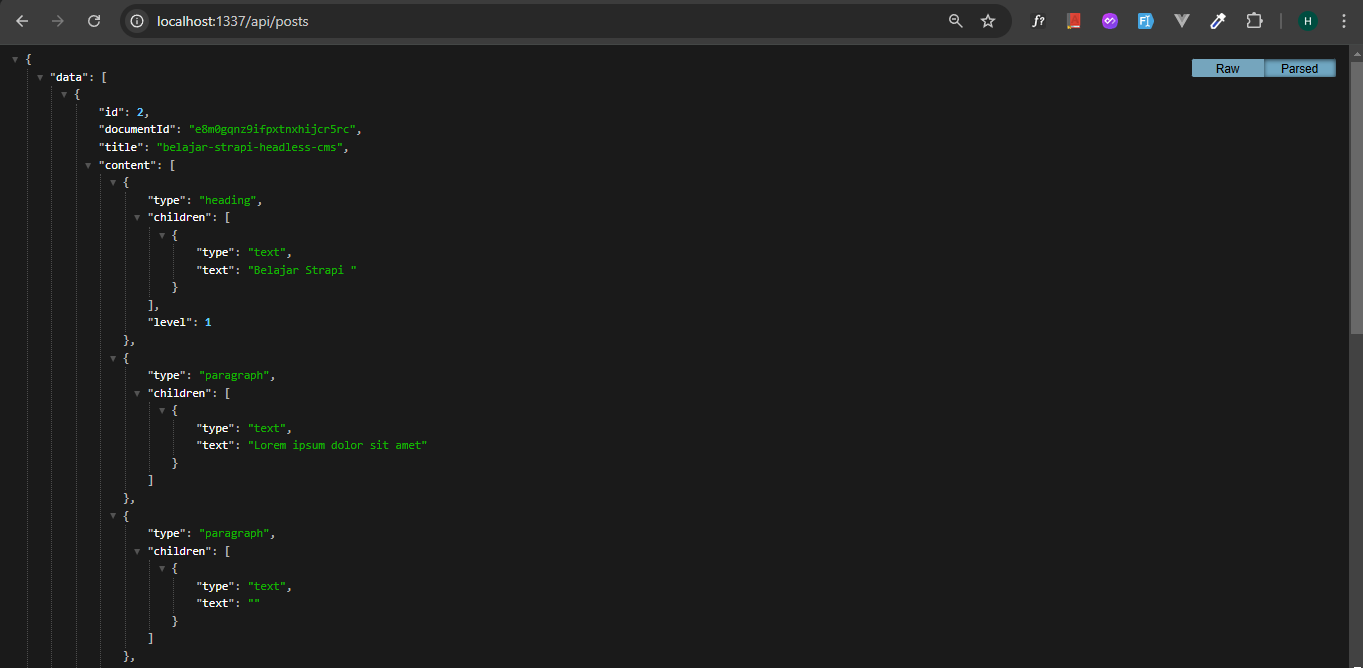Image resolution: width=1363 pixels, height=668 pixels.
Task: Bookmark this page with the star icon
Action: 988,20
